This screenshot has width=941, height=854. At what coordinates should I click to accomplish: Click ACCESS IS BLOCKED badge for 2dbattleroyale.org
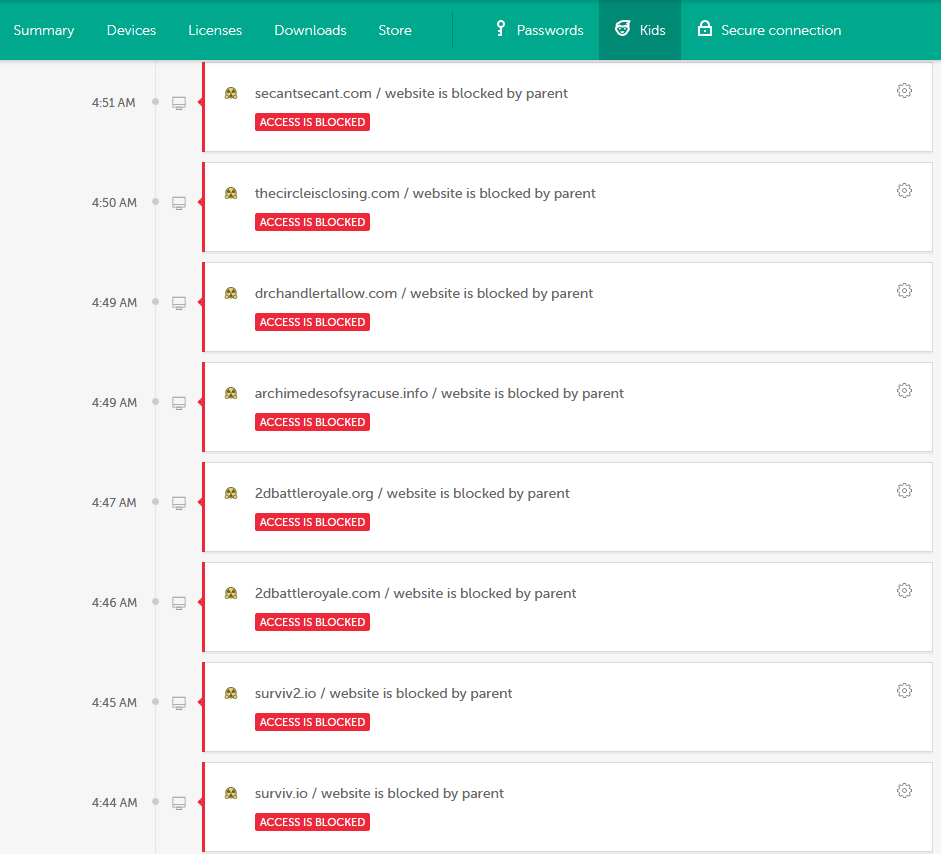312,522
